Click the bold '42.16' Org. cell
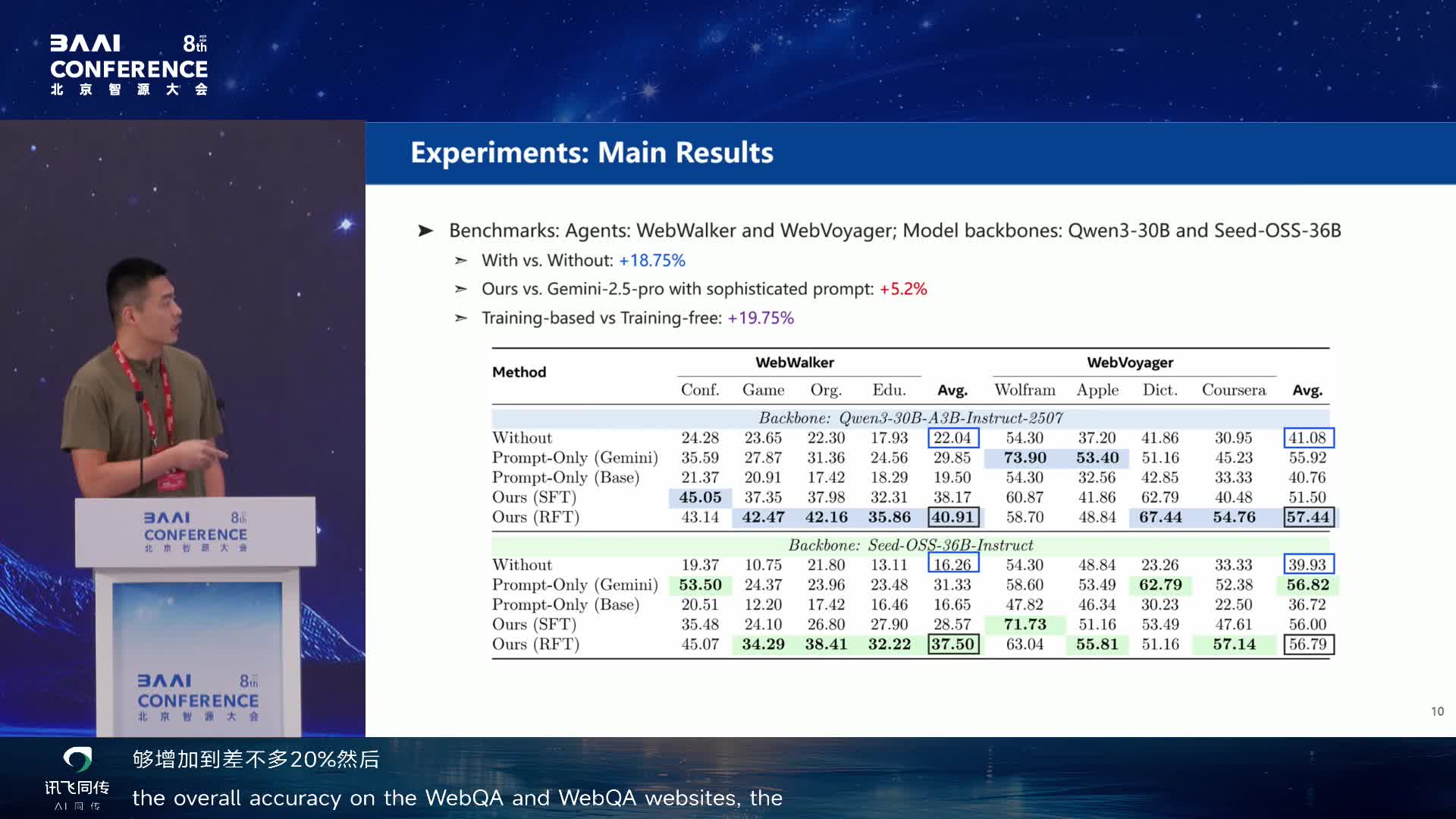The image size is (1456, 819). click(x=826, y=517)
